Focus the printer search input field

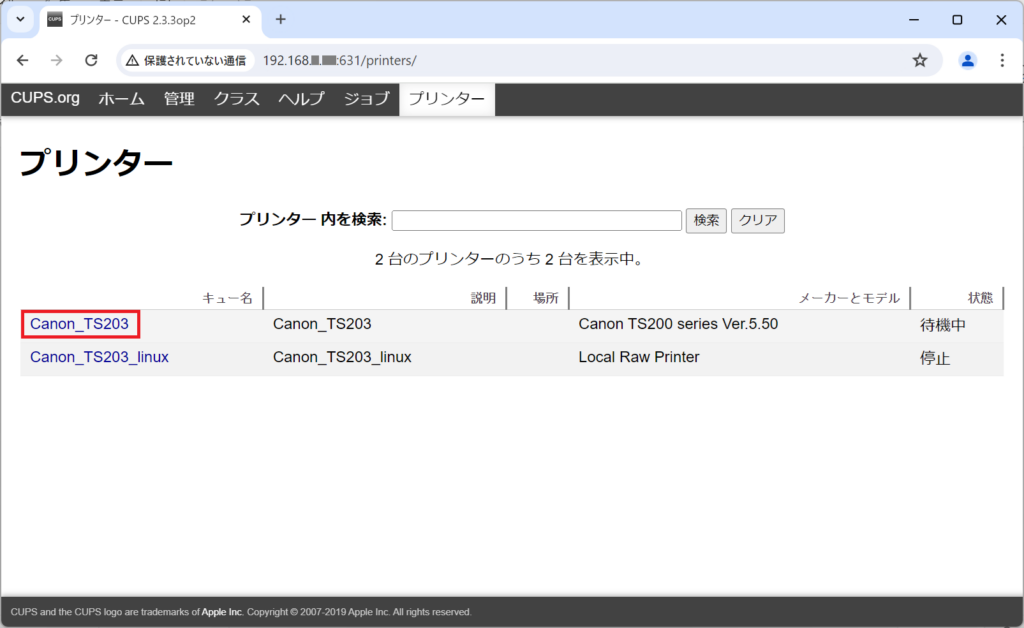tap(537, 220)
